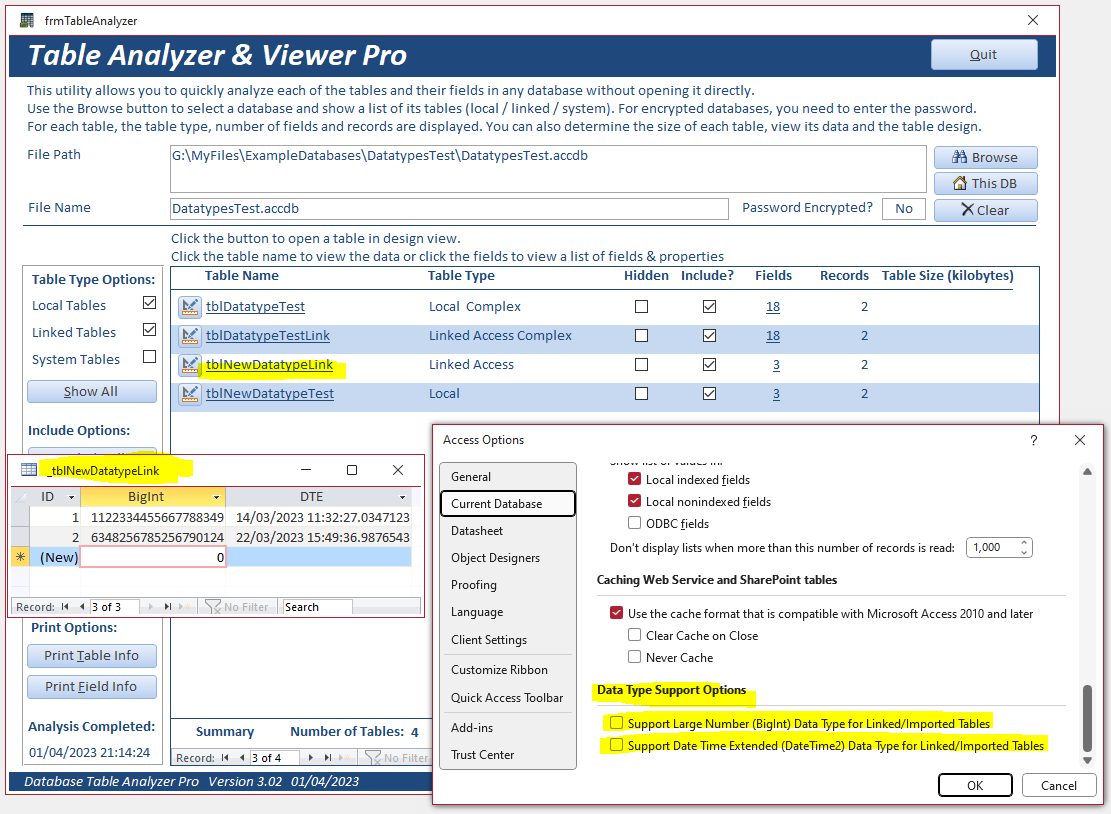Click the File Name text field

coord(449,209)
